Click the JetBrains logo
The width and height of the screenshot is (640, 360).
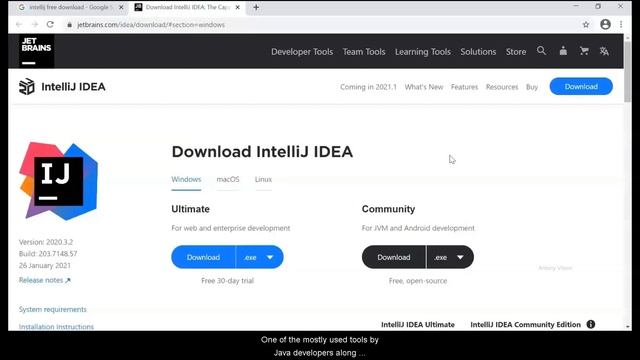36,51
